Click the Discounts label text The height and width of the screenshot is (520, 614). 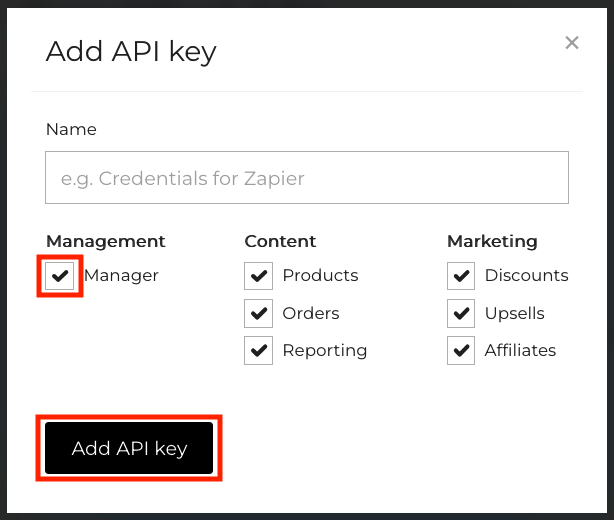click(x=526, y=275)
